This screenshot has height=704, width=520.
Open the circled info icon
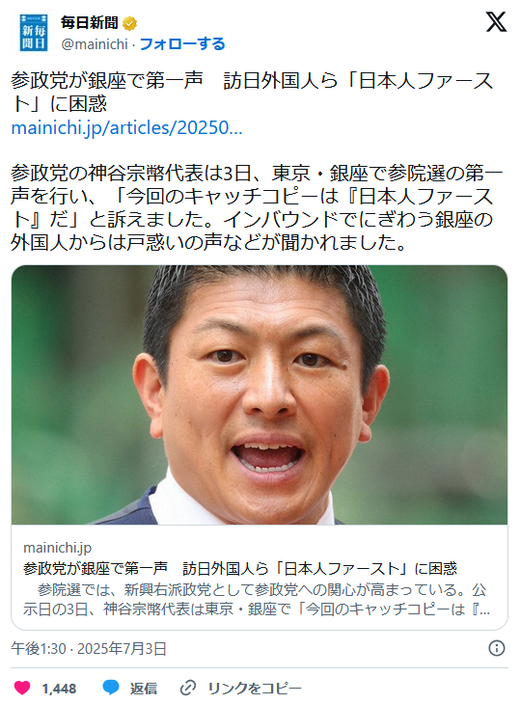click(x=496, y=648)
